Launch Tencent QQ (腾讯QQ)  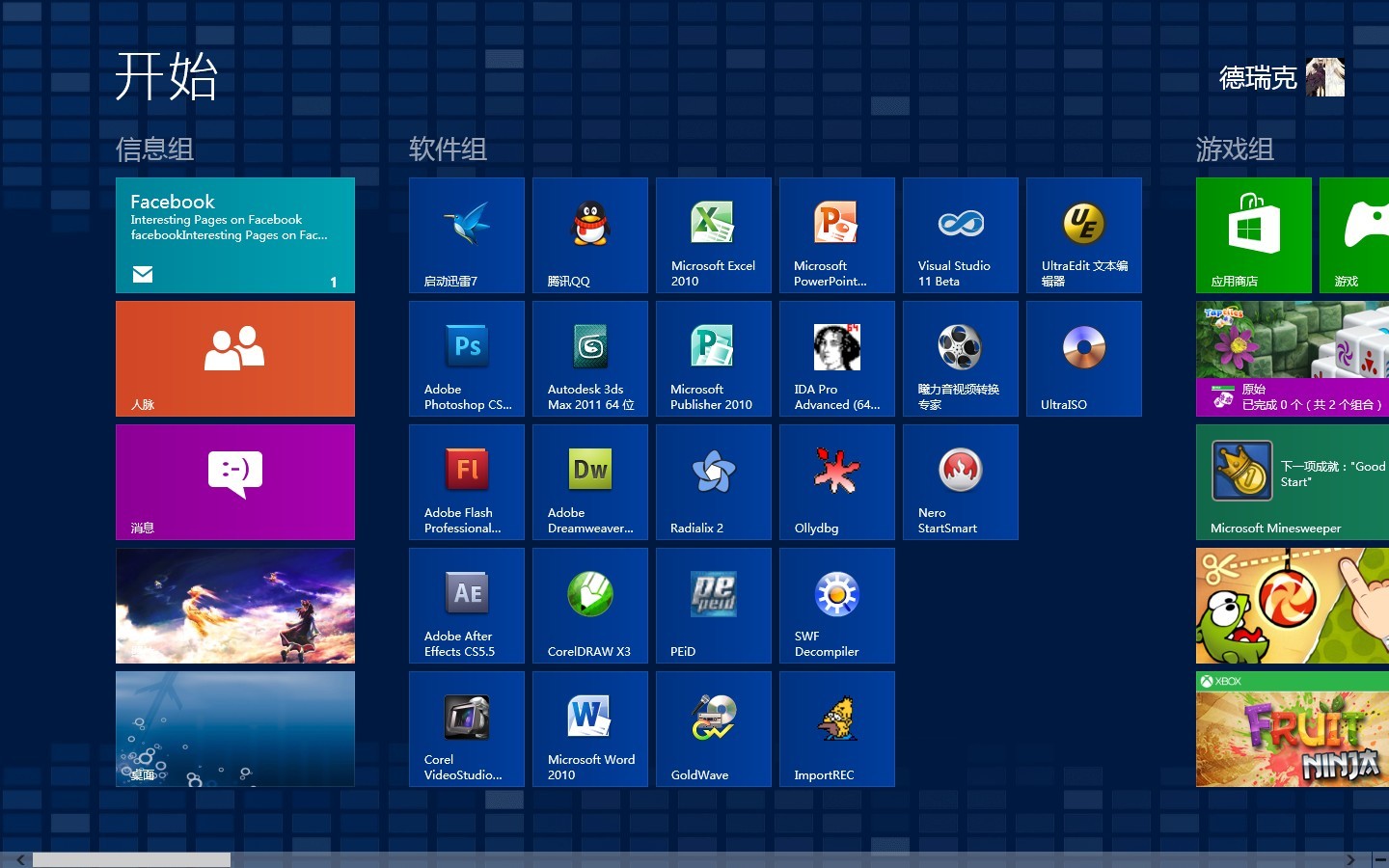coord(590,235)
